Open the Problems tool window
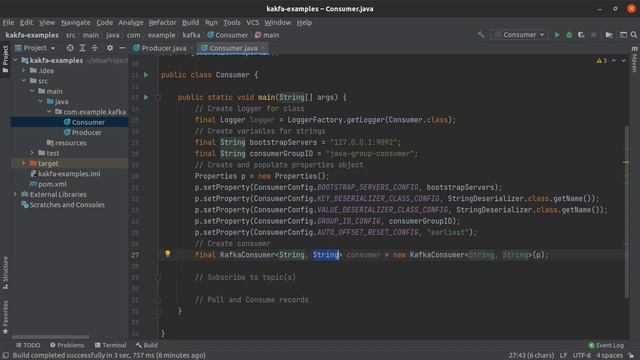Viewport: 640px width, 360px height. coord(67,345)
